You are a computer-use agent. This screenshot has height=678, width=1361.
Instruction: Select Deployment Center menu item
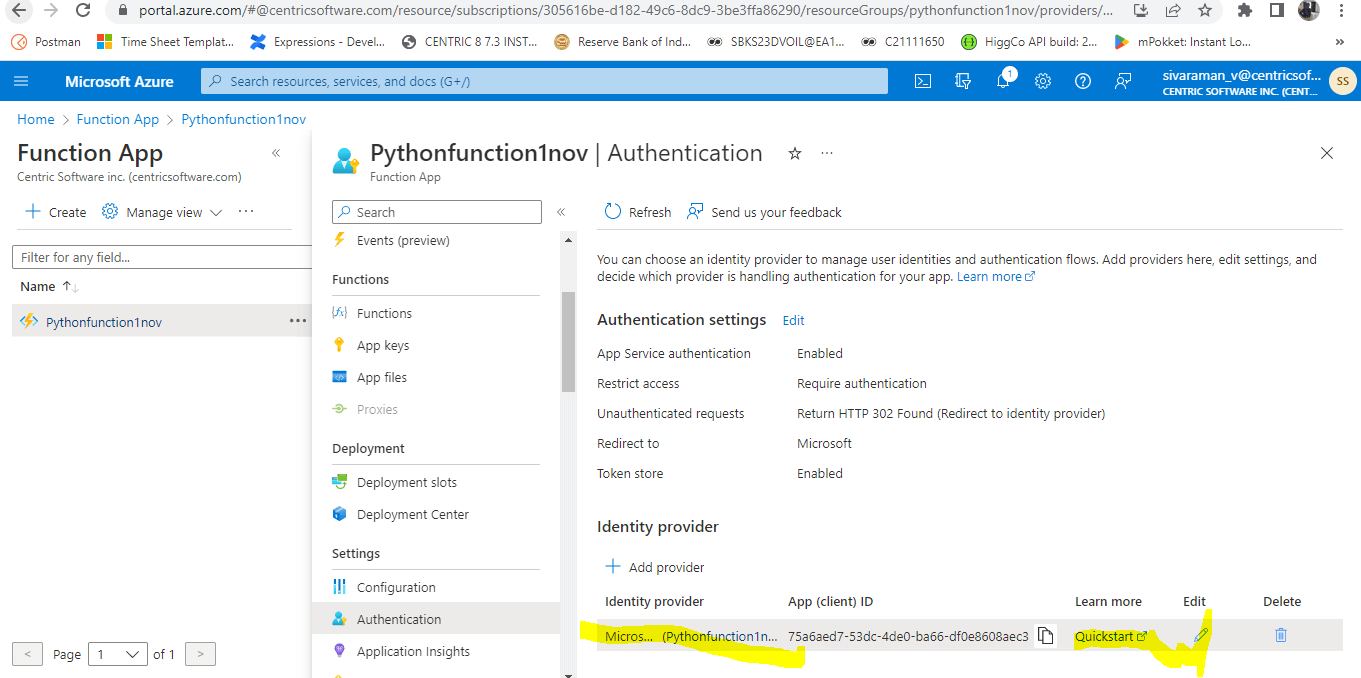[x=412, y=514]
